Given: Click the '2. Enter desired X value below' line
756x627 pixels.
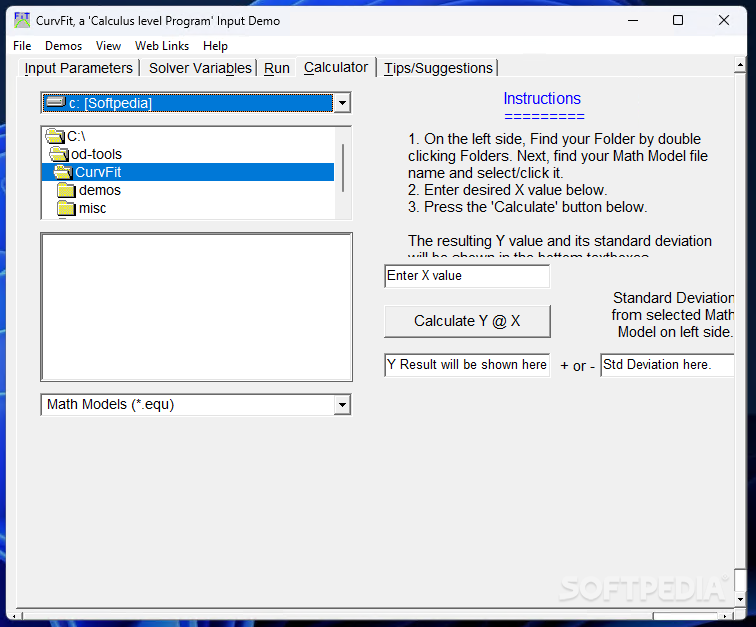Looking at the screenshot, I should click(508, 190).
